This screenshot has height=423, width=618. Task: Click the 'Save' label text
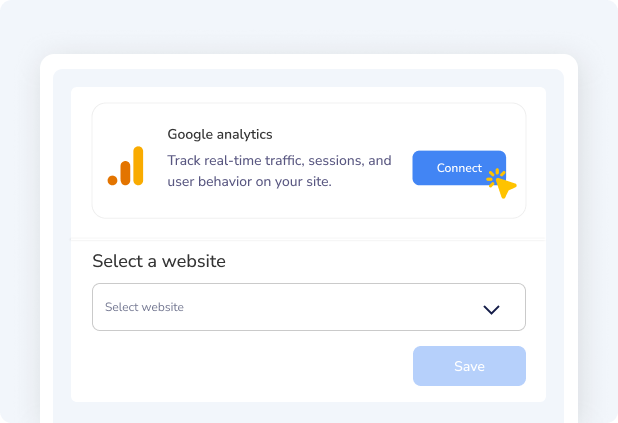(469, 366)
